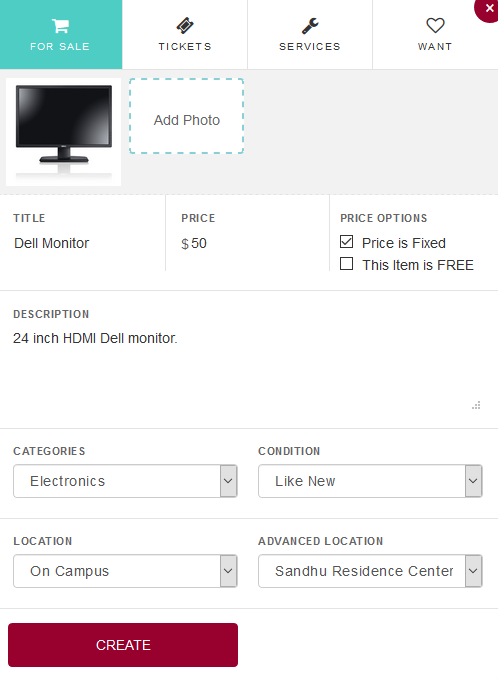
Task: Switch to the Services tab label
Action: tap(310, 47)
